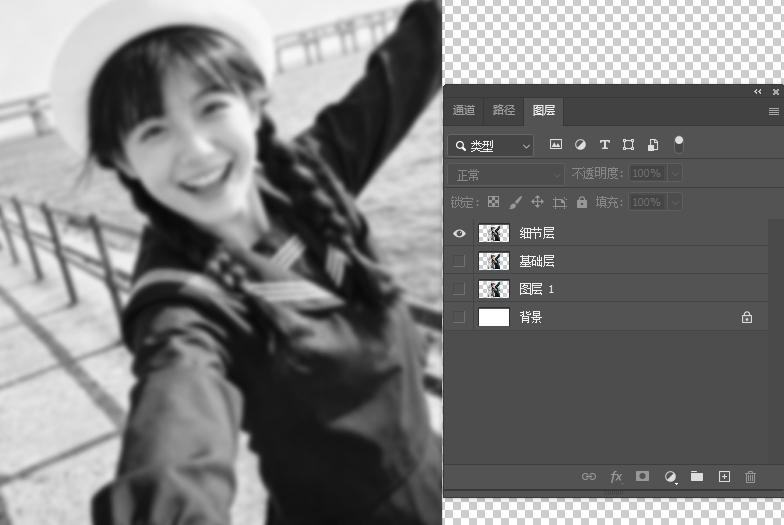Viewport: 784px width, 525px height.
Task: Select the 图层 1 layer thumbnail
Action: coord(494,289)
